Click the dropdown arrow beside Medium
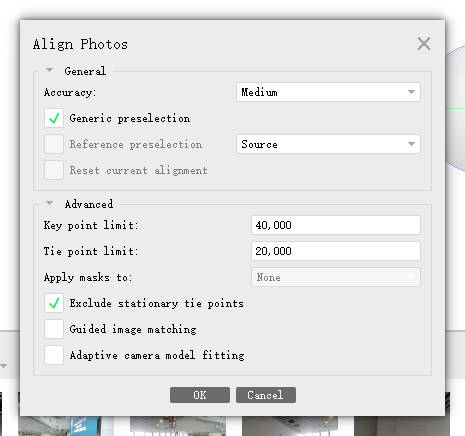465x436 pixels. coord(411,92)
